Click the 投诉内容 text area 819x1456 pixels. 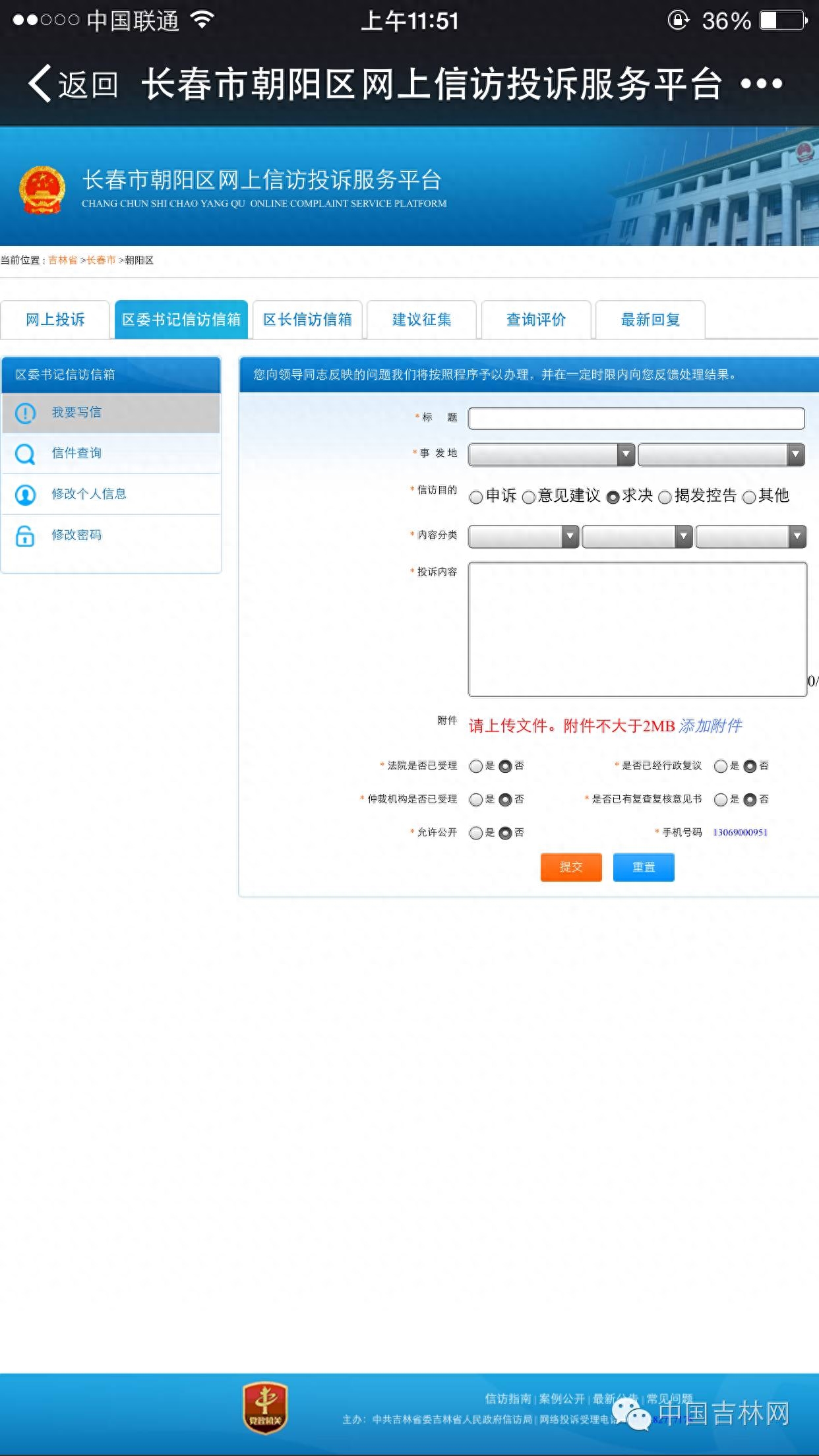coord(637,629)
